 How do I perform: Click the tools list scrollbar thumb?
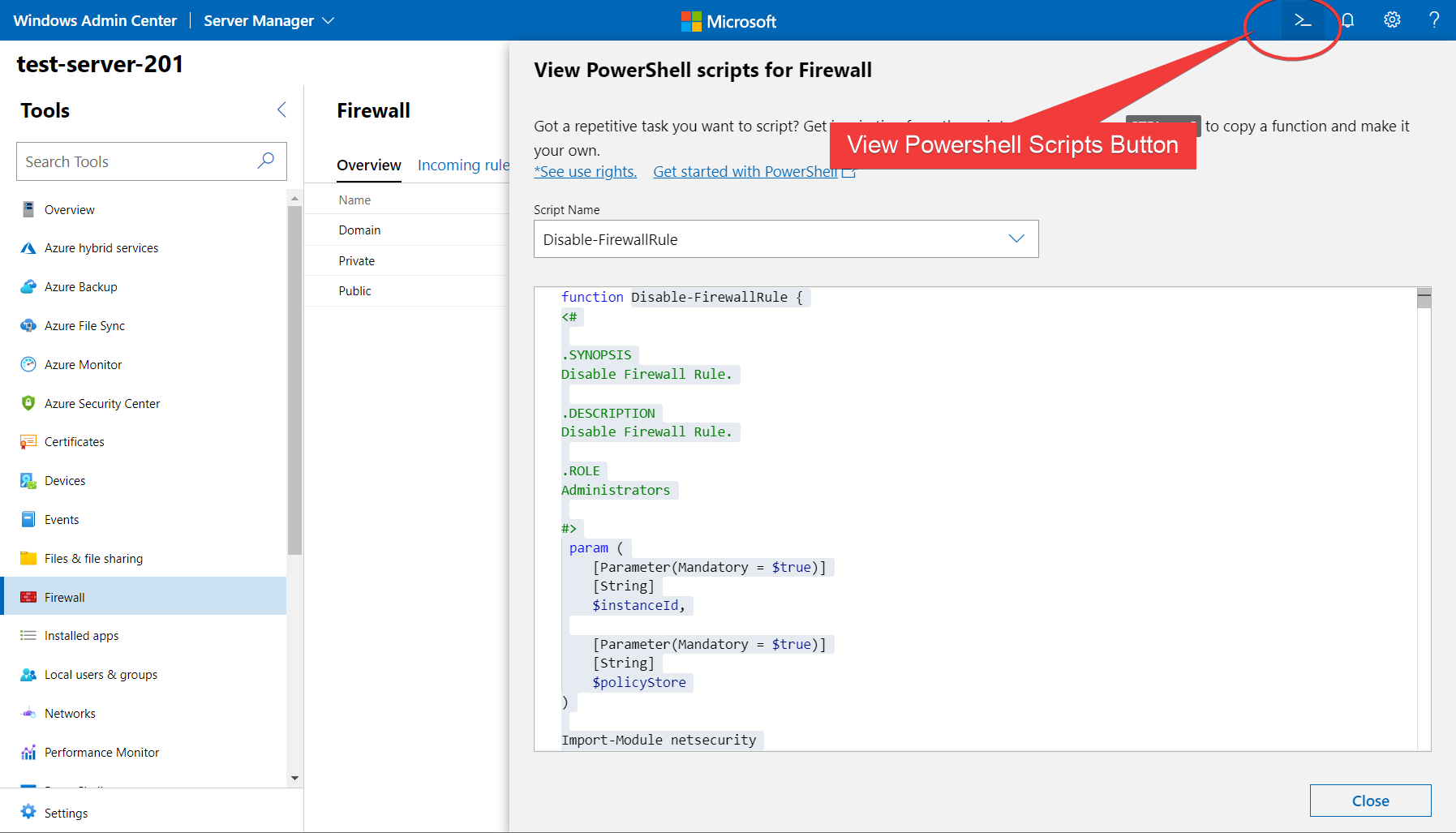pyautogui.click(x=294, y=381)
